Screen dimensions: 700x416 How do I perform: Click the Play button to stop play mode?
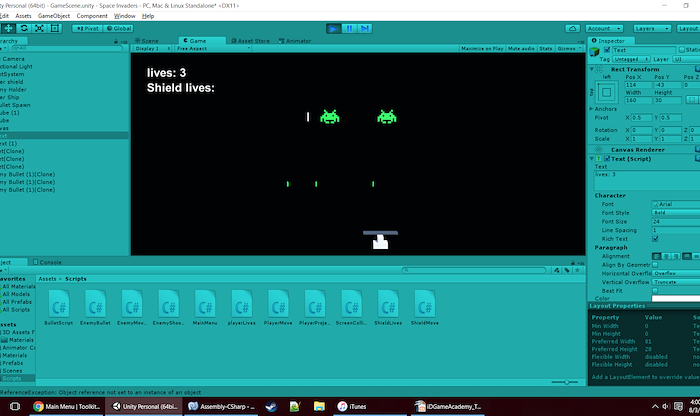[x=333, y=29]
